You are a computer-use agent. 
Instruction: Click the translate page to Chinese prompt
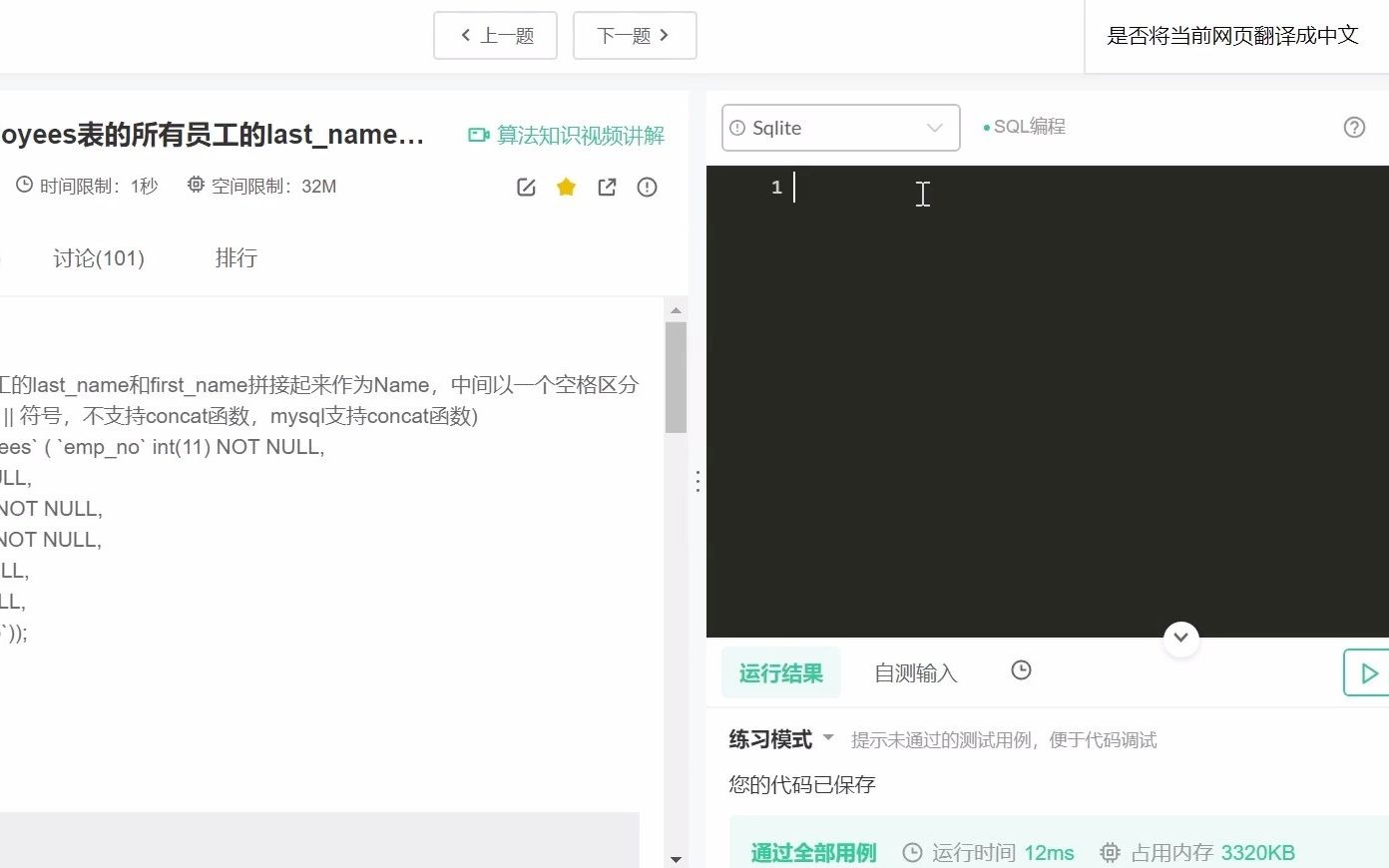(x=1233, y=36)
